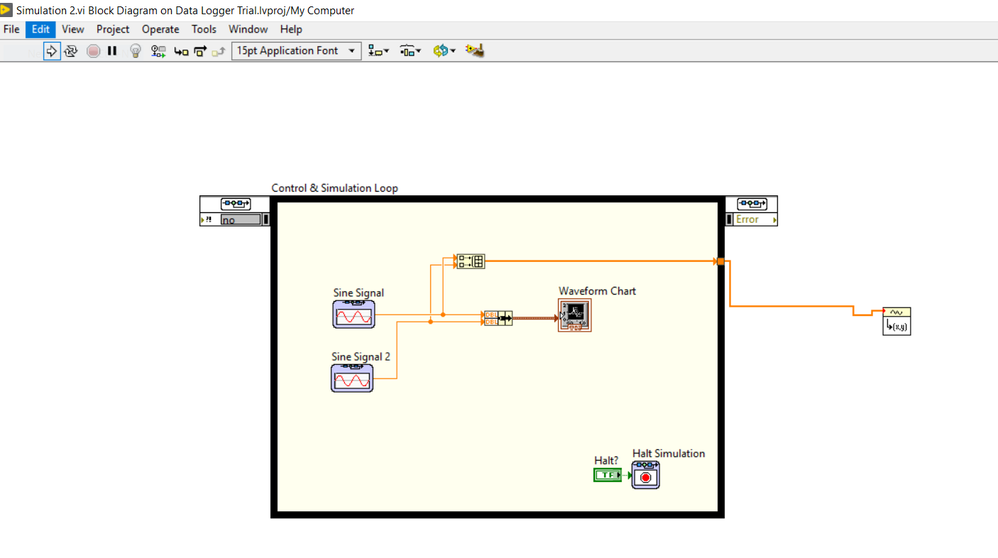
Task: Open the File menu
Action: point(11,29)
